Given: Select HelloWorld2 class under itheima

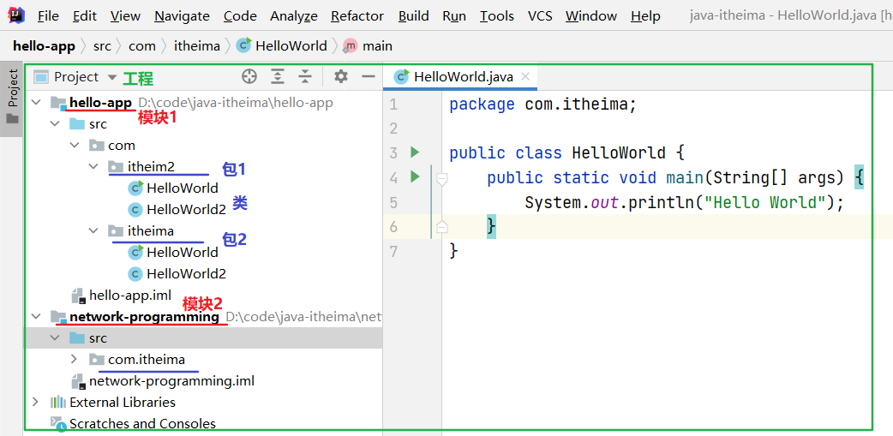Looking at the screenshot, I should pyautogui.click(x=186, y=274).
